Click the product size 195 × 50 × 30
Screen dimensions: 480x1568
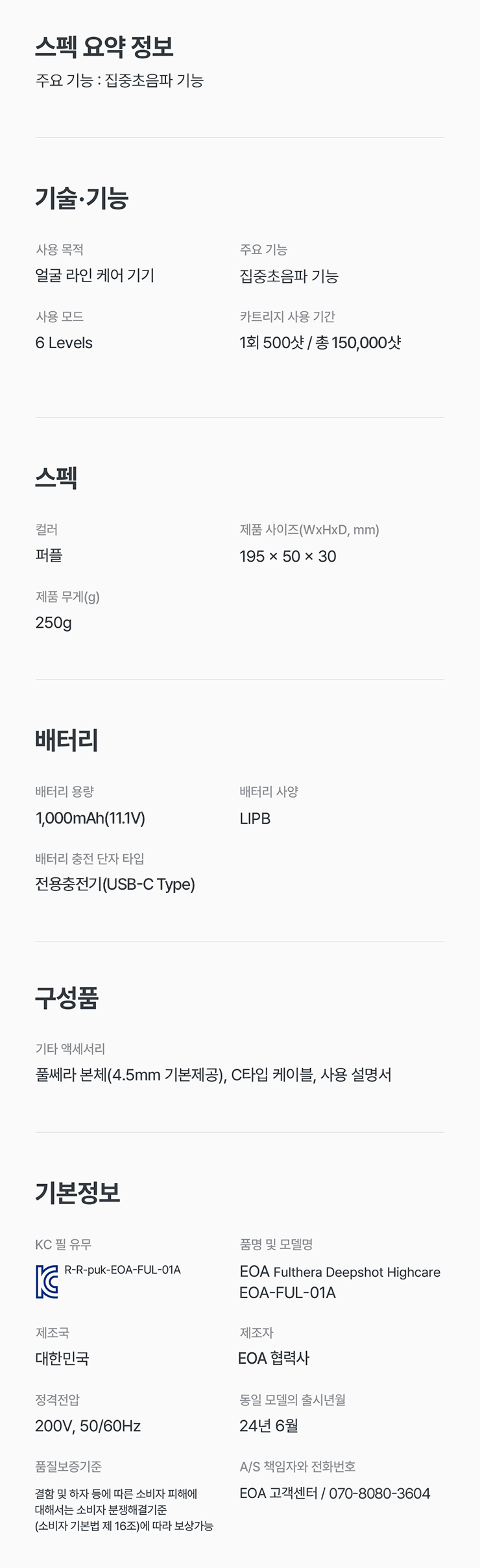click(x=287, y=556)
